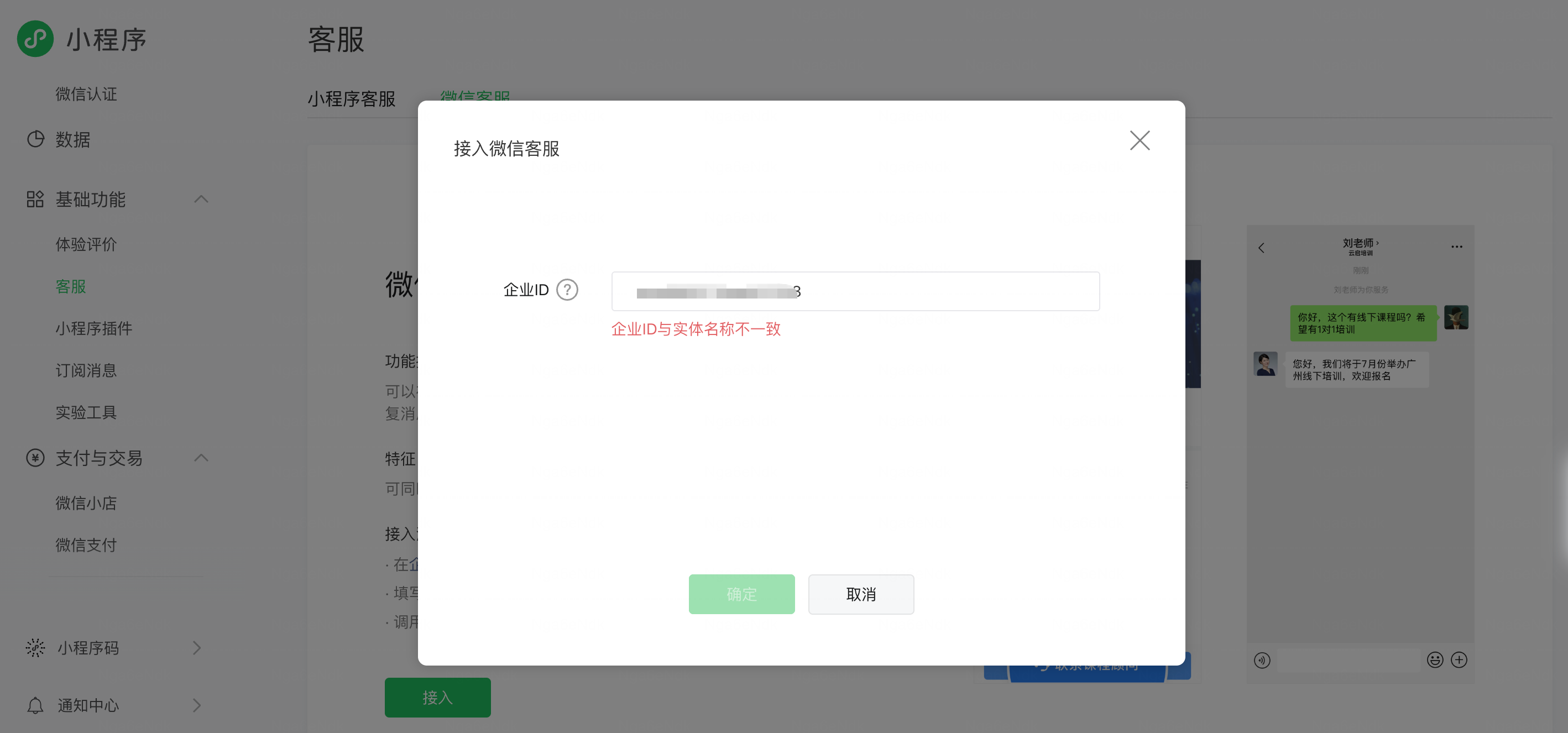The width and height of the screenshot is (1568, 733).
Task: Collapse the 基础功能 section chevron
Action: click(201, 199)
